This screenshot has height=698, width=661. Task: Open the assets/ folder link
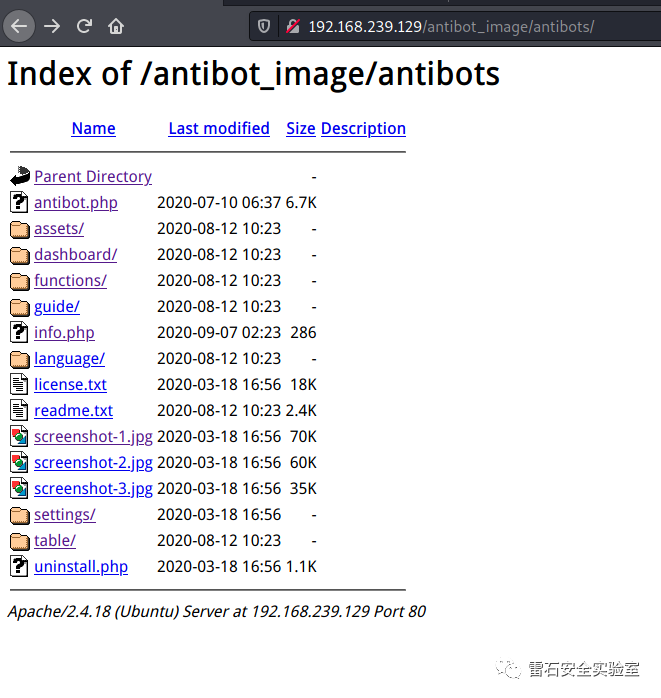tap(59, 228)
